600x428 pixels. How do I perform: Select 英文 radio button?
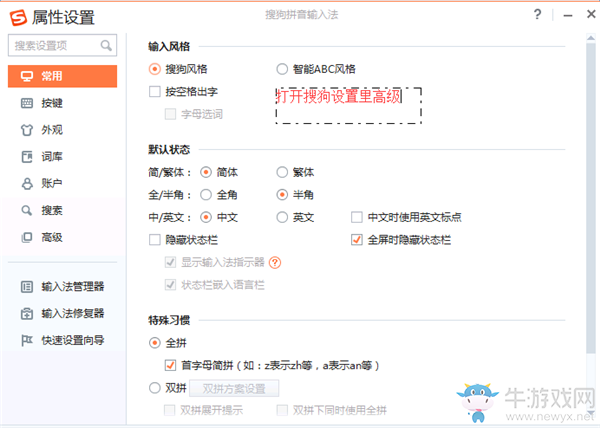(282, 217)
